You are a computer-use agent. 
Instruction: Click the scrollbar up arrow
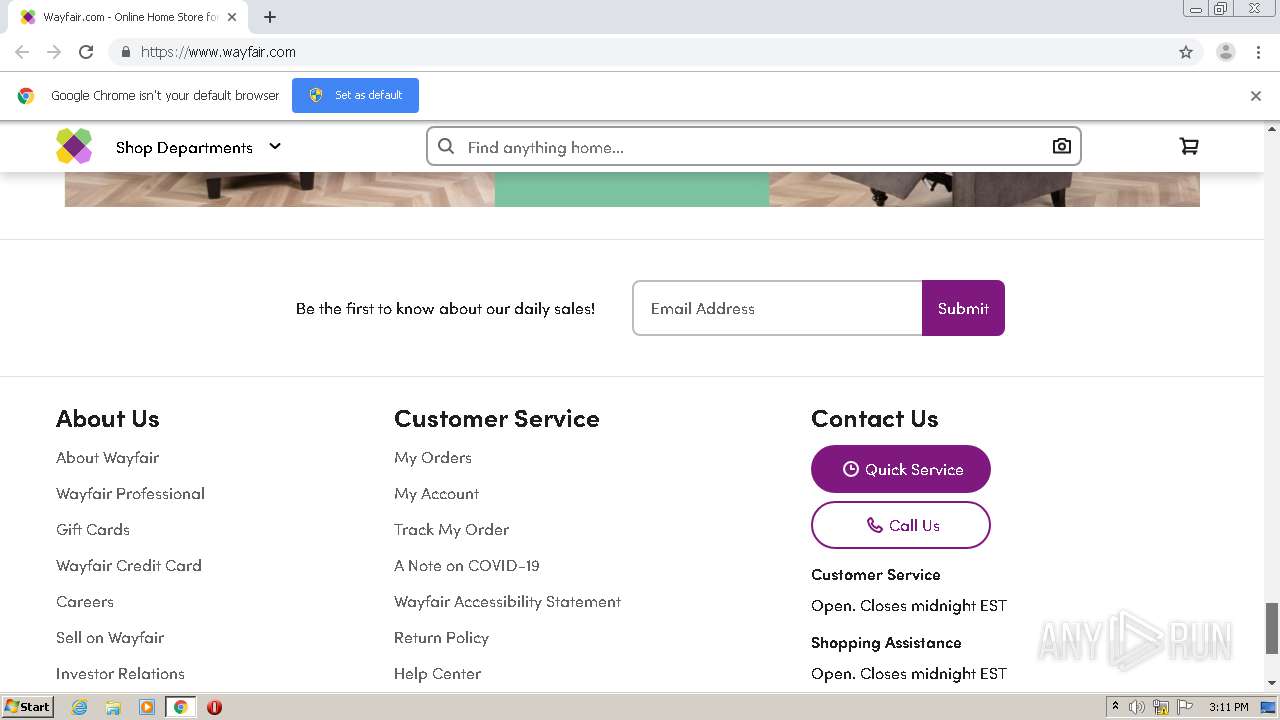(x=1272, y=129)
